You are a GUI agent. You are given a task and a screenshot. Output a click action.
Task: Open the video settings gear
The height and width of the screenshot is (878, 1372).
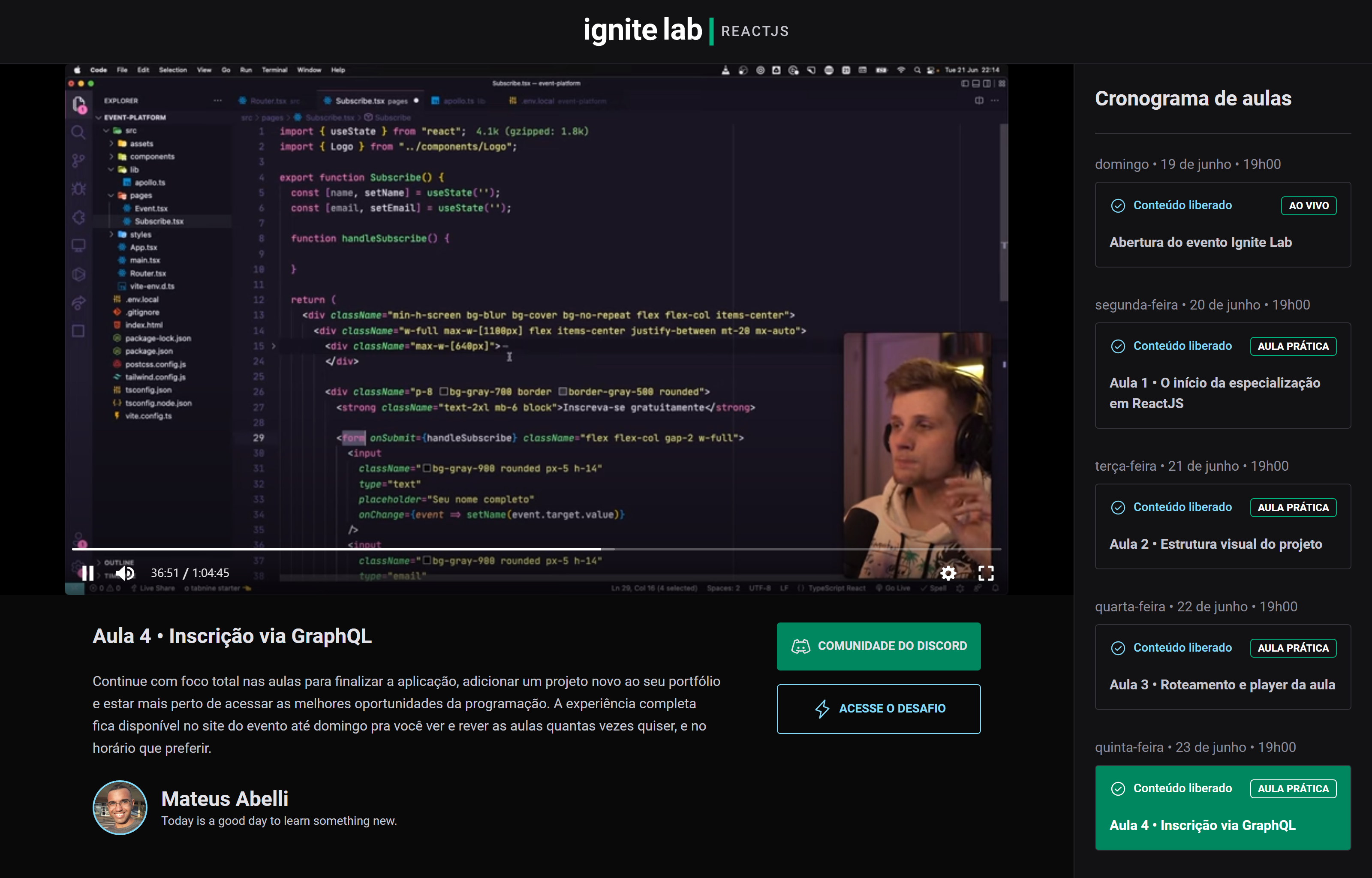click(x=948, y=573)
